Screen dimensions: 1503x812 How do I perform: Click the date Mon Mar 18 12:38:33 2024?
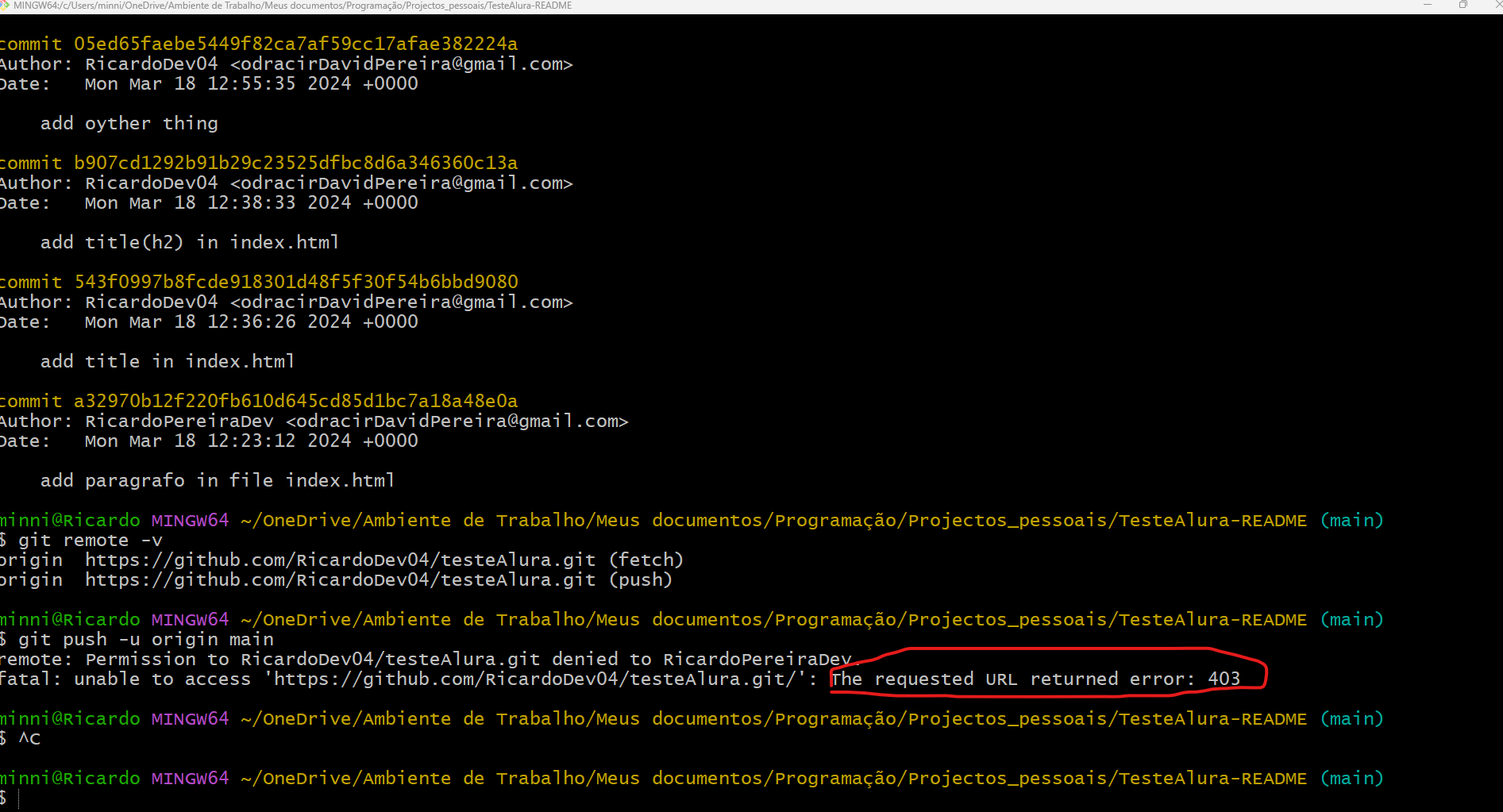218,202
